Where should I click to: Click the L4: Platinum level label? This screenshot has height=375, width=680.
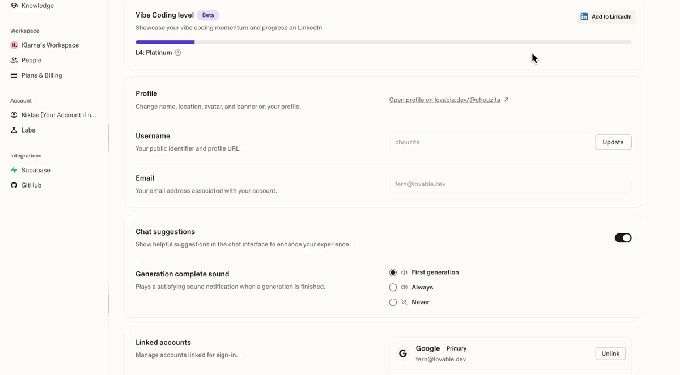coord(154,53)
